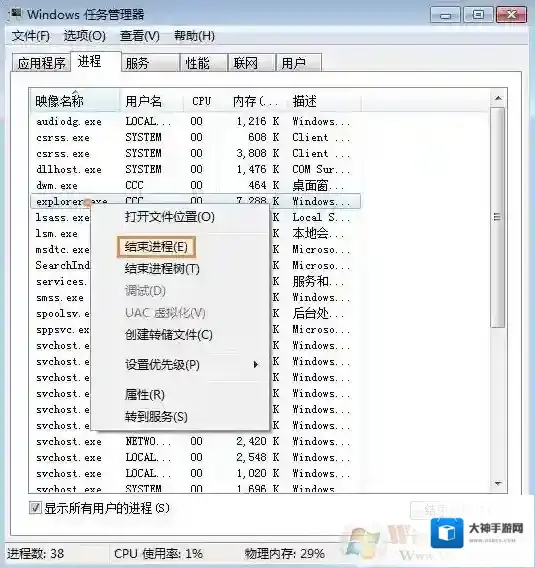
Task: Select the dllhost.exe process row
Action: 196,169
